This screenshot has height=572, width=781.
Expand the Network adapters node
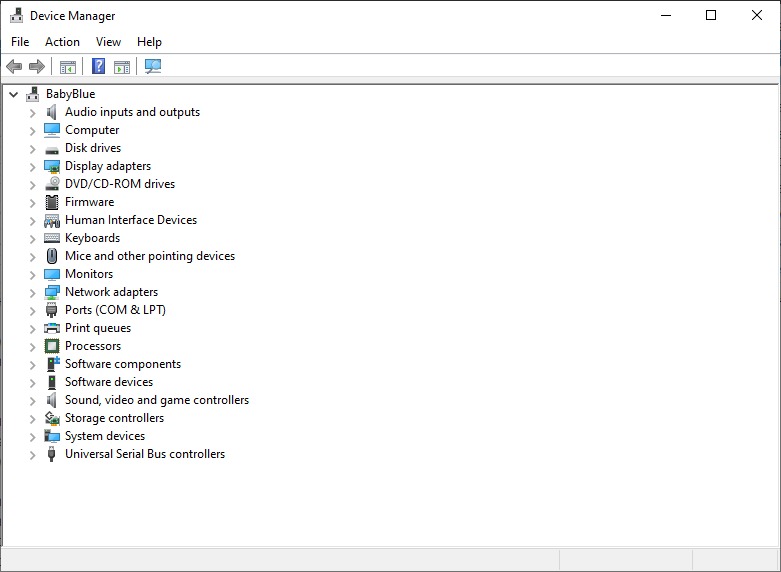tap(32, 292)
